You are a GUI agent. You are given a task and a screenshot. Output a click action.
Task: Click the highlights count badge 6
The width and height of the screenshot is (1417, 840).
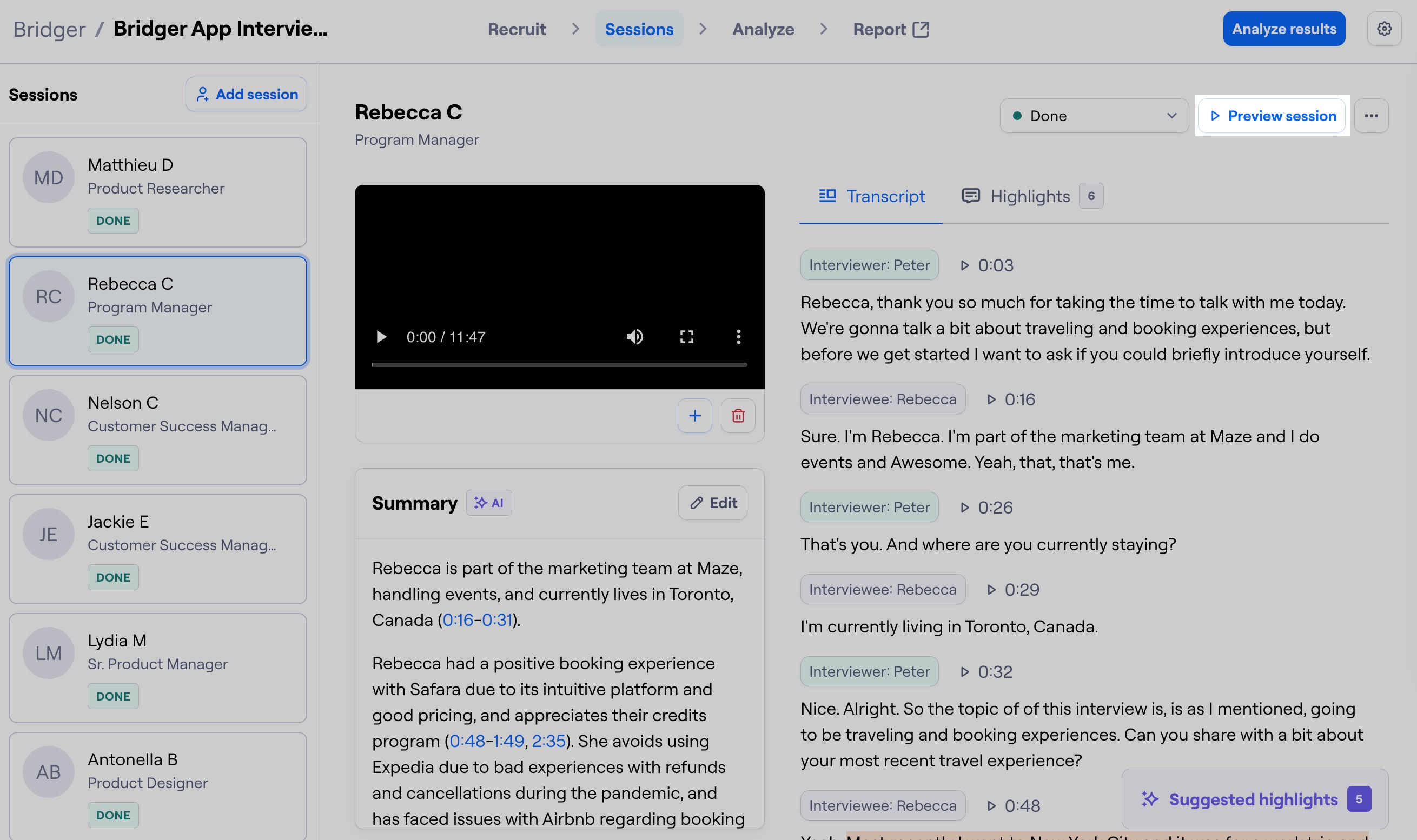pyautogui.click(x=1091, y=196)
